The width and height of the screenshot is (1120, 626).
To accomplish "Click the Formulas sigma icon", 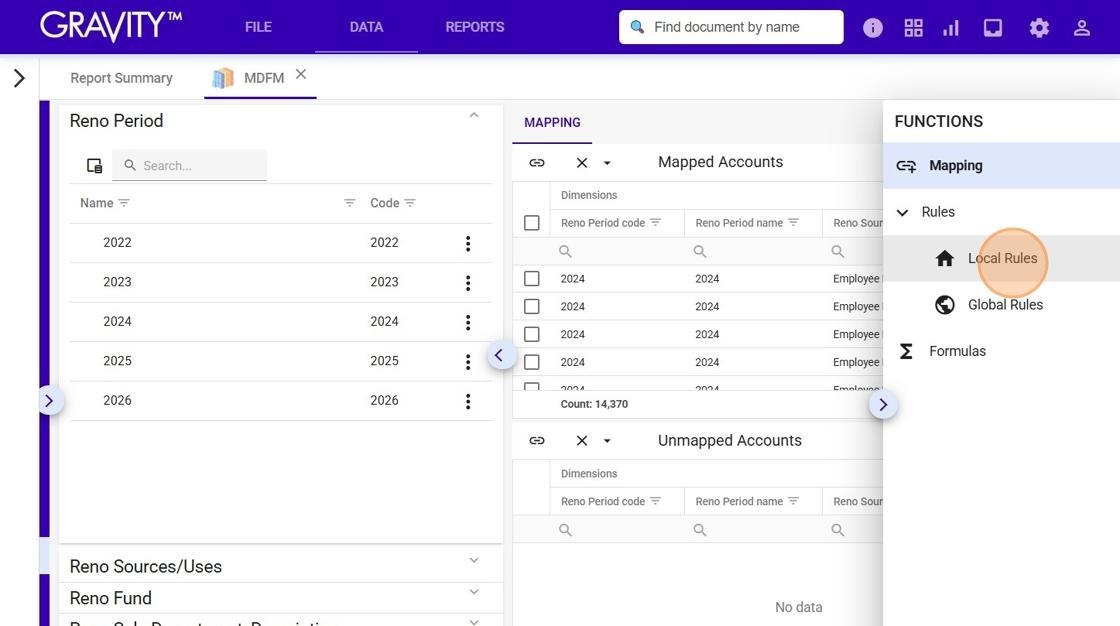I will coord(906,352).
